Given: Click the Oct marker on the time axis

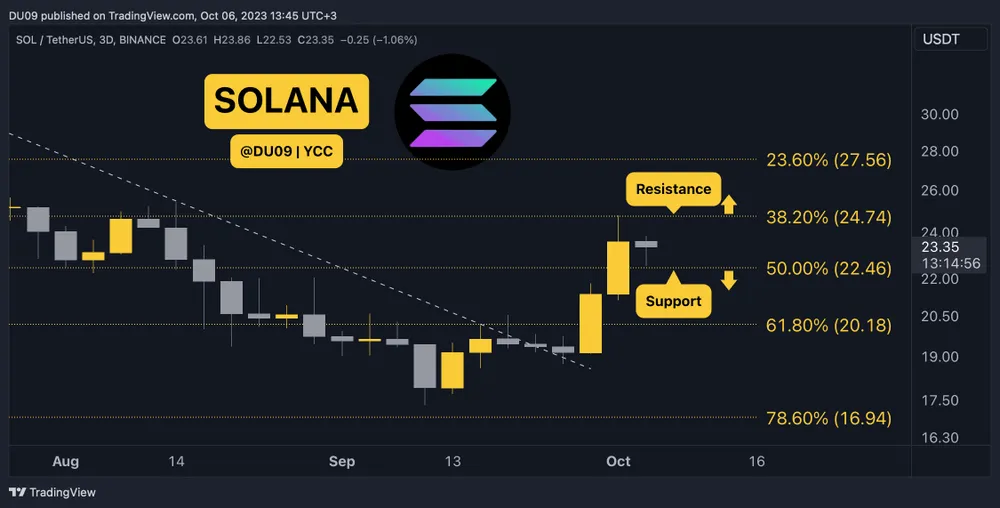Looking at the screenshot, I should coord(618,461).
